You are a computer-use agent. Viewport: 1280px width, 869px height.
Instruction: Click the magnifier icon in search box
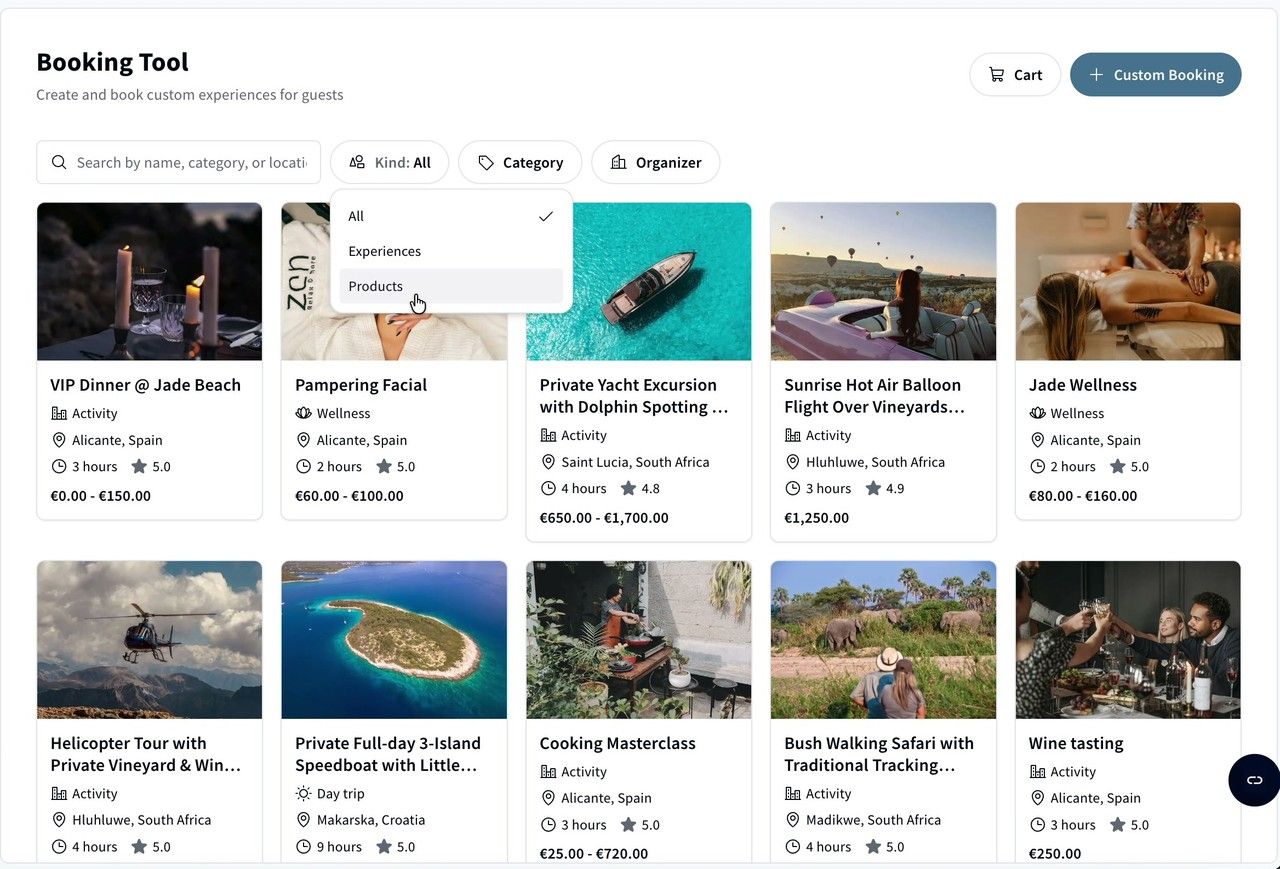tap(59, 162)
